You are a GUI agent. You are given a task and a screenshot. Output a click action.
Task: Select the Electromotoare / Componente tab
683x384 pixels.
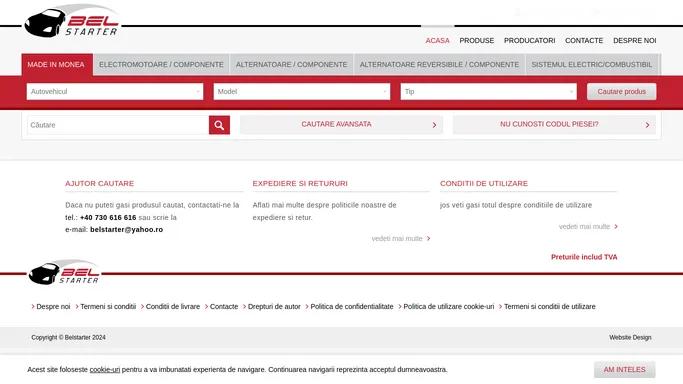[x=161, y=64]
